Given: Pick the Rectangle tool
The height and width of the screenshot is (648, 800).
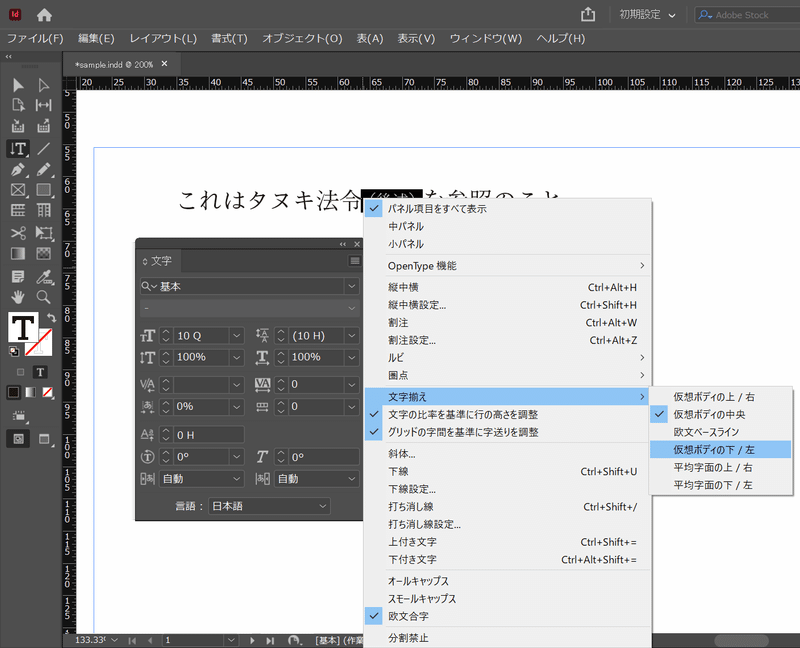Looking at the screenshot, I should click(43, 190).
